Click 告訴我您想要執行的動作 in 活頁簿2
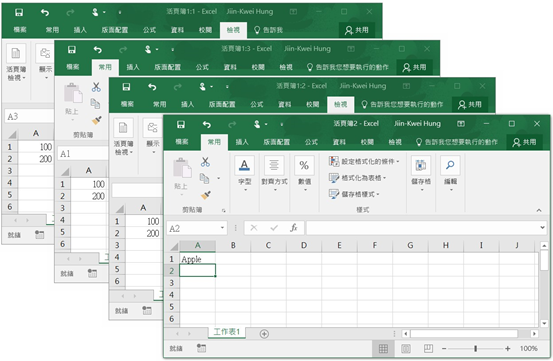Image resolution: width=553 pixels, height=361 pixels. (x=457, y=142)
